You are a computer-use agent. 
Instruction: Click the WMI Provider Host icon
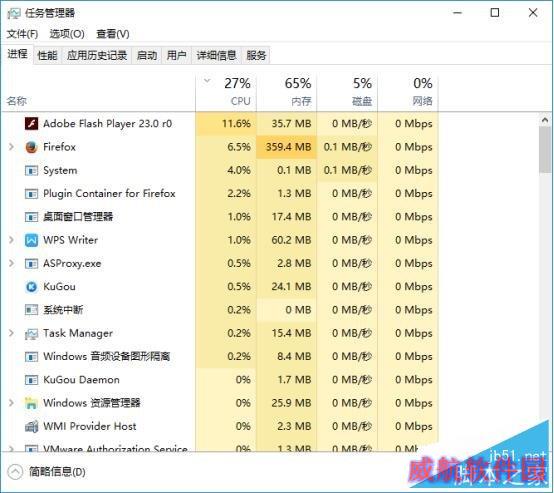[x=31, y=427]
